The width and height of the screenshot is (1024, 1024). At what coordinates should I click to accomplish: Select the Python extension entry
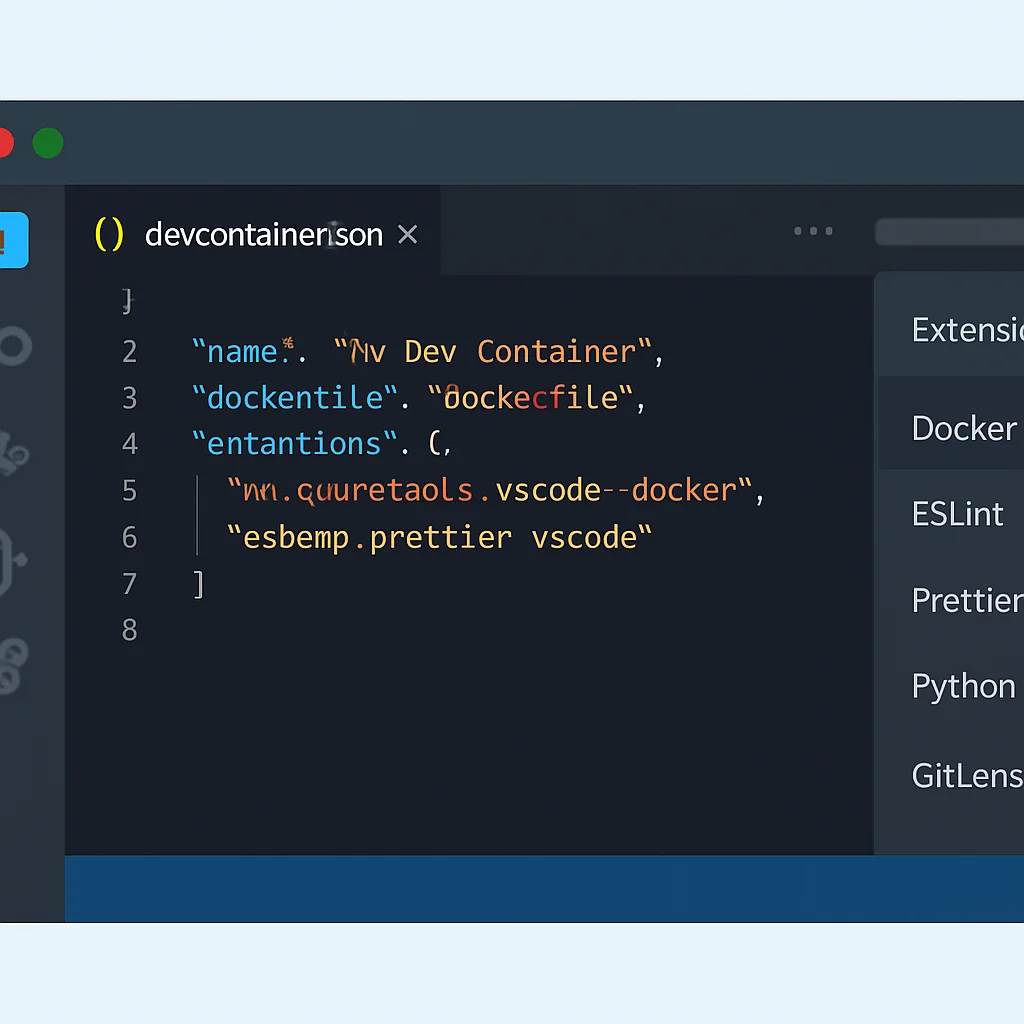(x=964, y=687)
